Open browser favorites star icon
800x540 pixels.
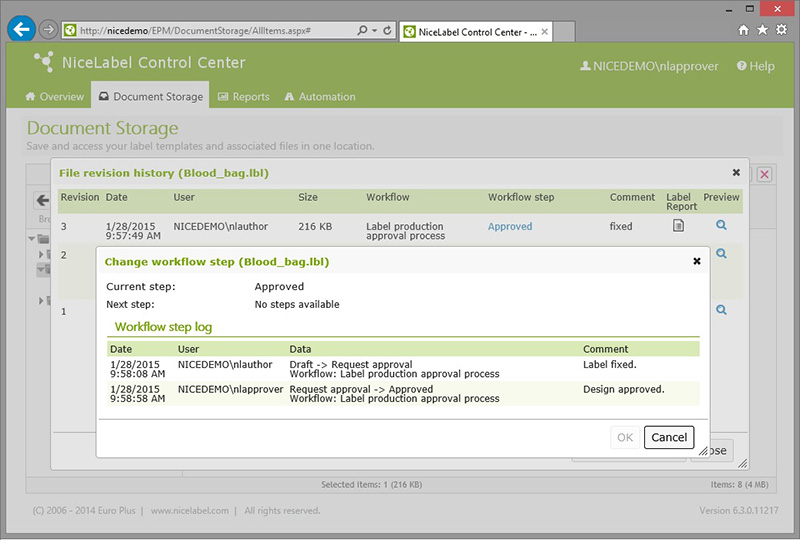coord(762,30)
